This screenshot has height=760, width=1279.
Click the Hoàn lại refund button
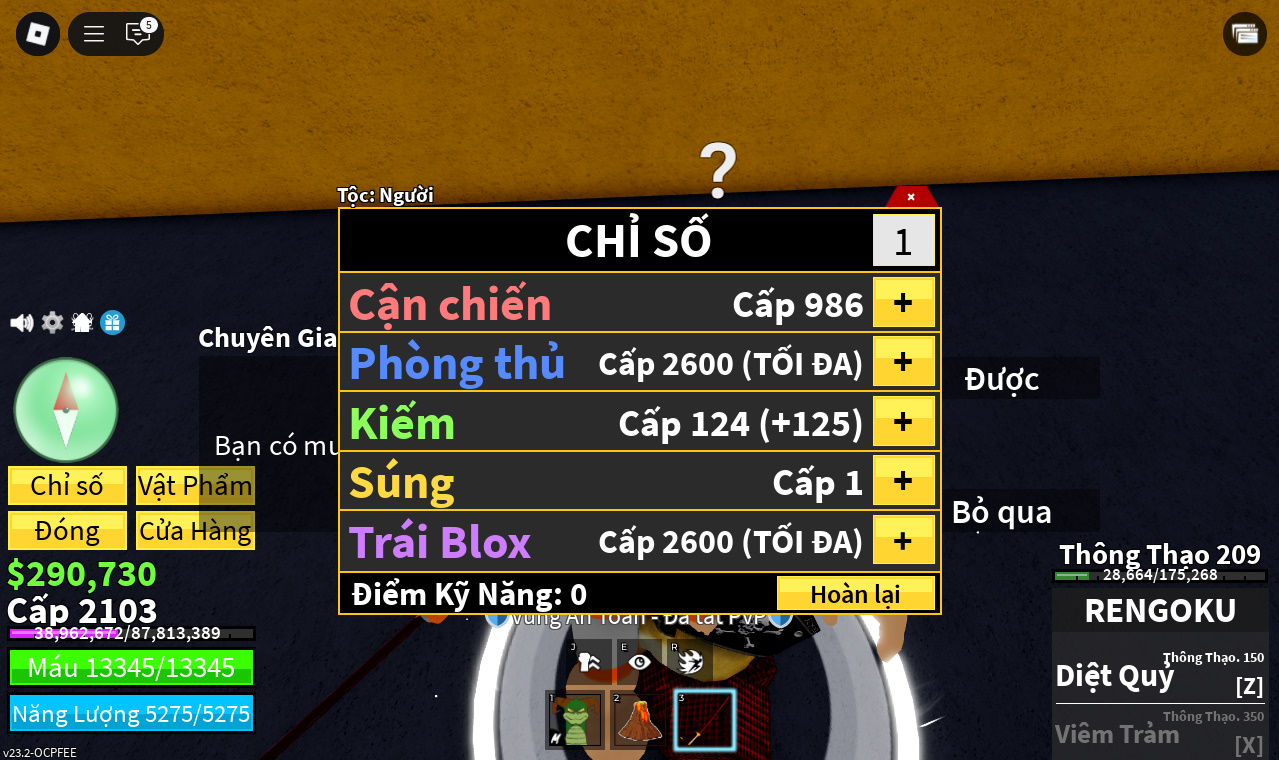point(856,593)
